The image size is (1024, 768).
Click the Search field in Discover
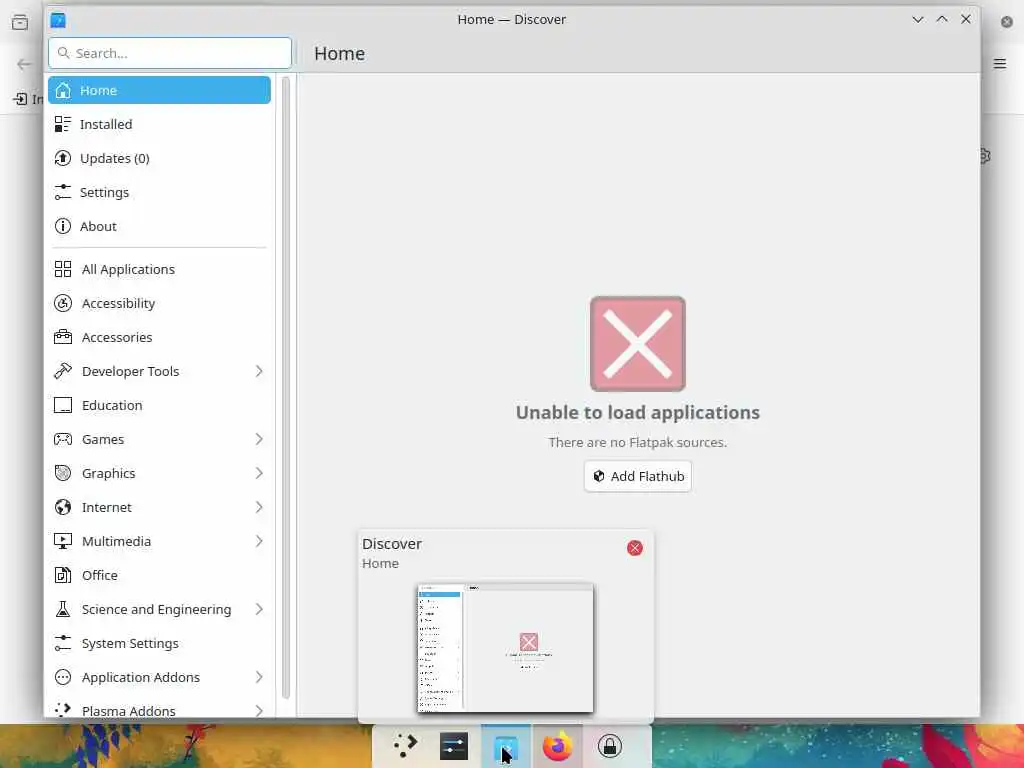(170, 53)
